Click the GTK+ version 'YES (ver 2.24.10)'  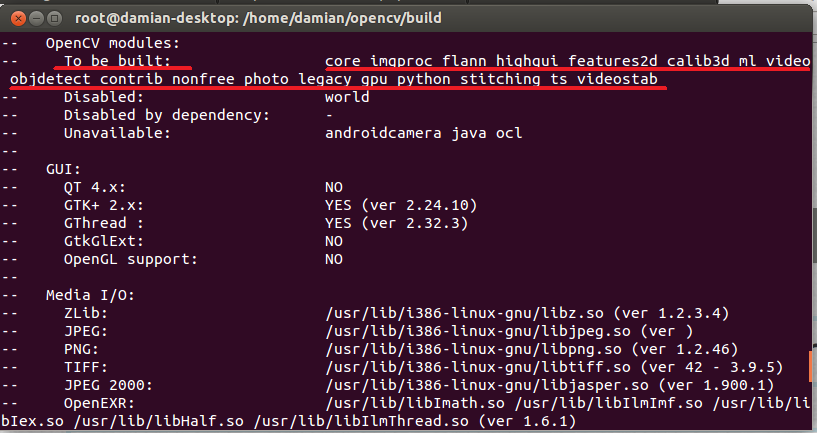401,205
